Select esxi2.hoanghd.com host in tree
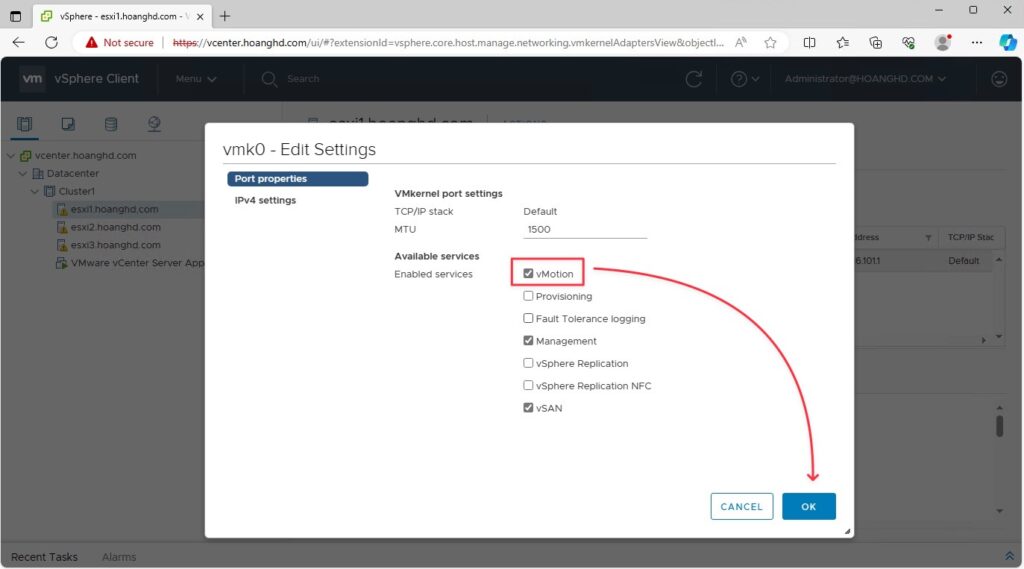The image size is (1024, 569). click(x=116, y=227)
